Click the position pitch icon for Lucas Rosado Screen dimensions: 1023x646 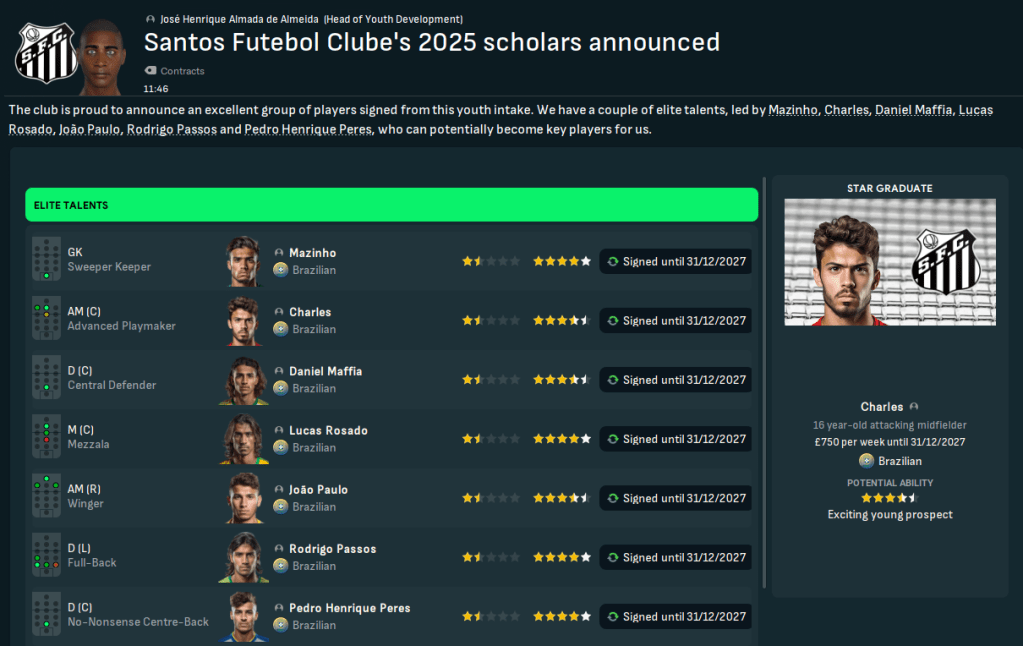[46, 438]
